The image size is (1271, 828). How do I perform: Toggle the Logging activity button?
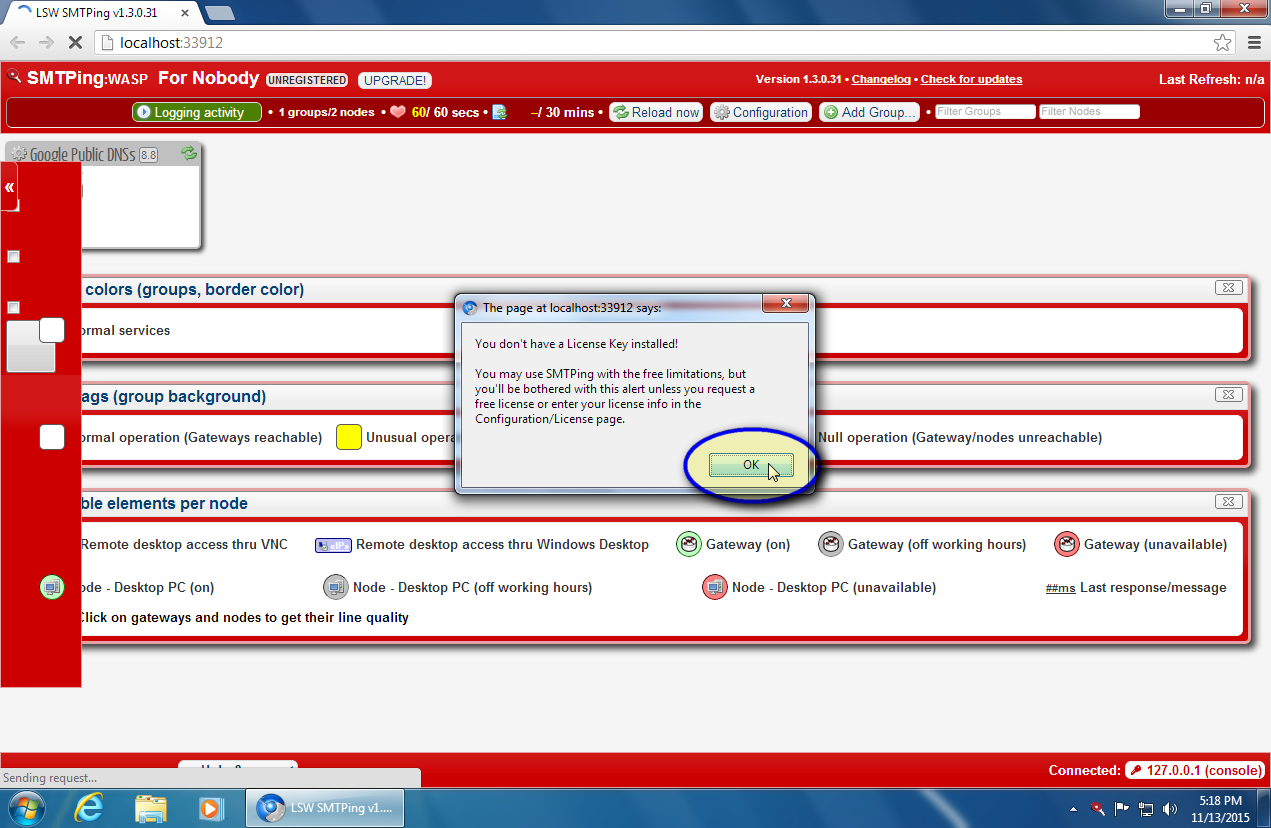(197, 112)
